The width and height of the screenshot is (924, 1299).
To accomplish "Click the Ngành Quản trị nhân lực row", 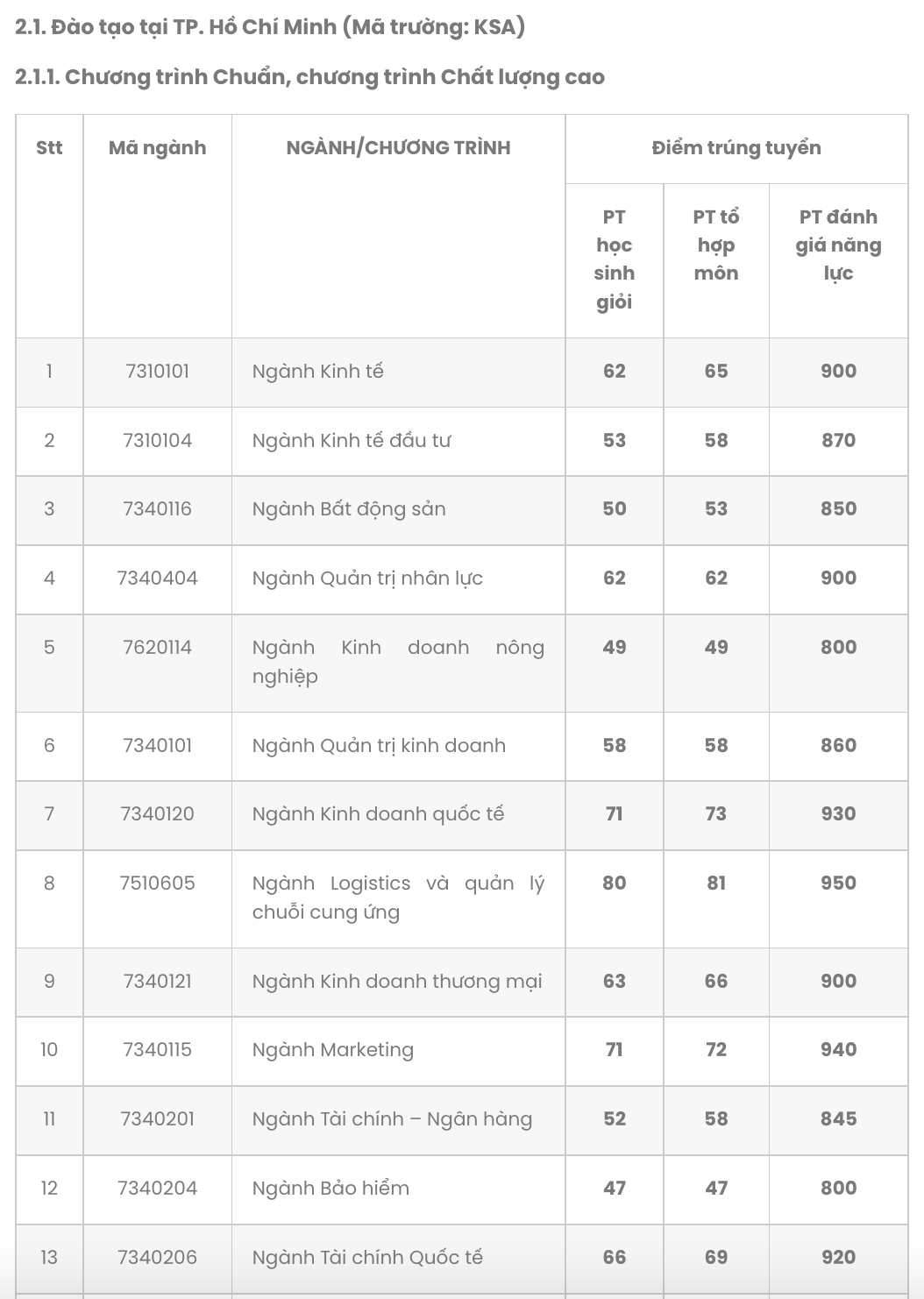I will [x=367, y=579].
